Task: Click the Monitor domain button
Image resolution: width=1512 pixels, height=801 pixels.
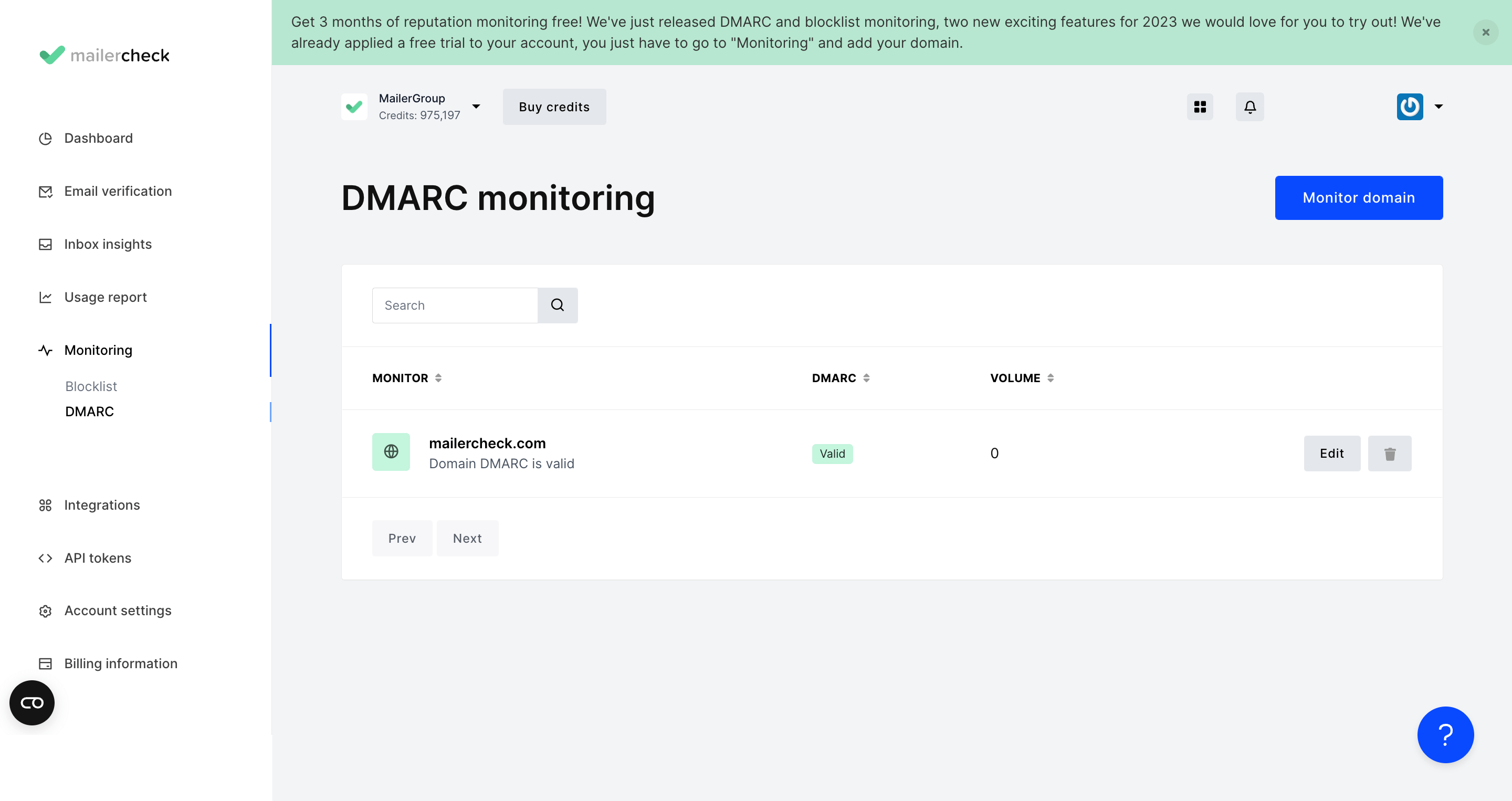Action: pos(1359,198)
